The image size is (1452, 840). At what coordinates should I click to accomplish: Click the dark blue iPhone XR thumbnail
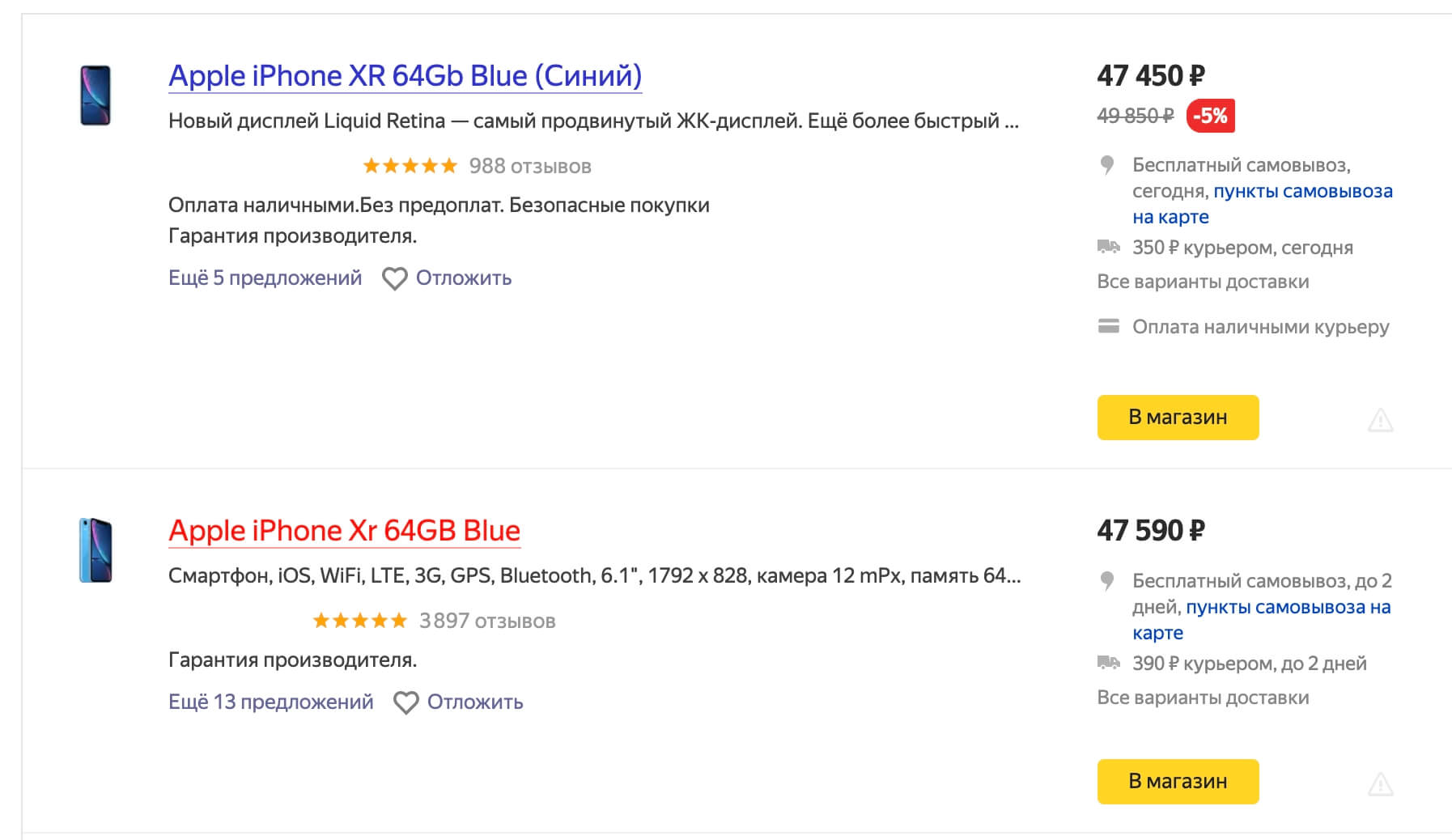96,95
